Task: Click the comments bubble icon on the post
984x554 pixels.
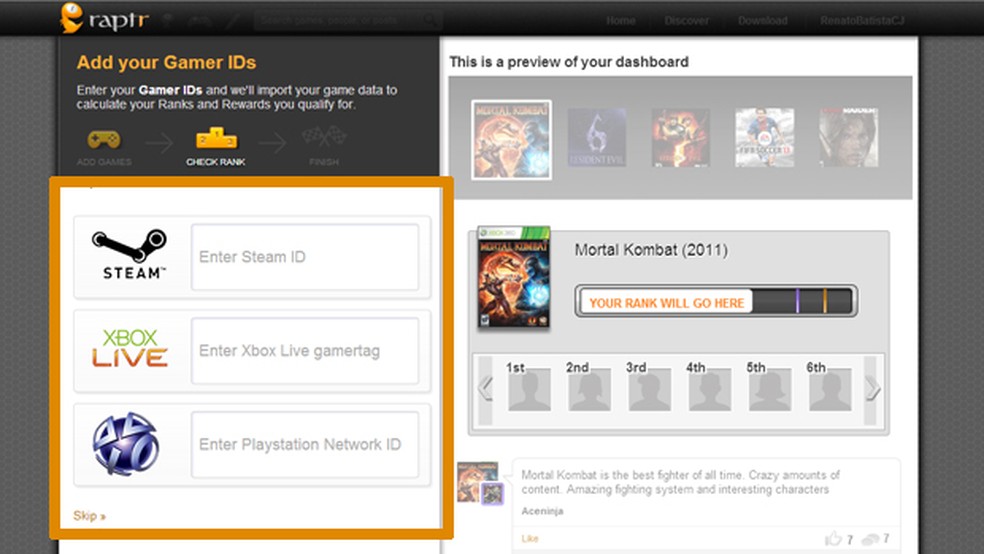Action: 870,539
